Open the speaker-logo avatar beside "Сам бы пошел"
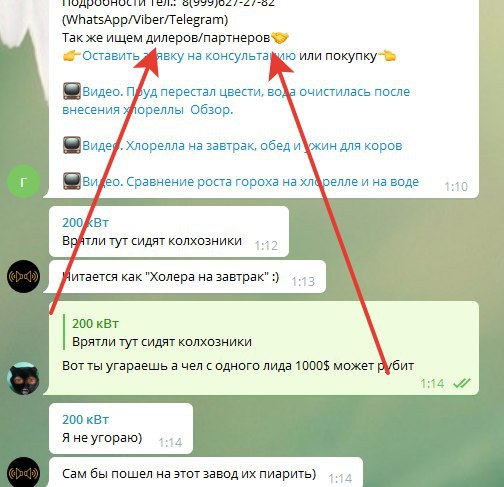The image size is (504, 487). [23, 473]
